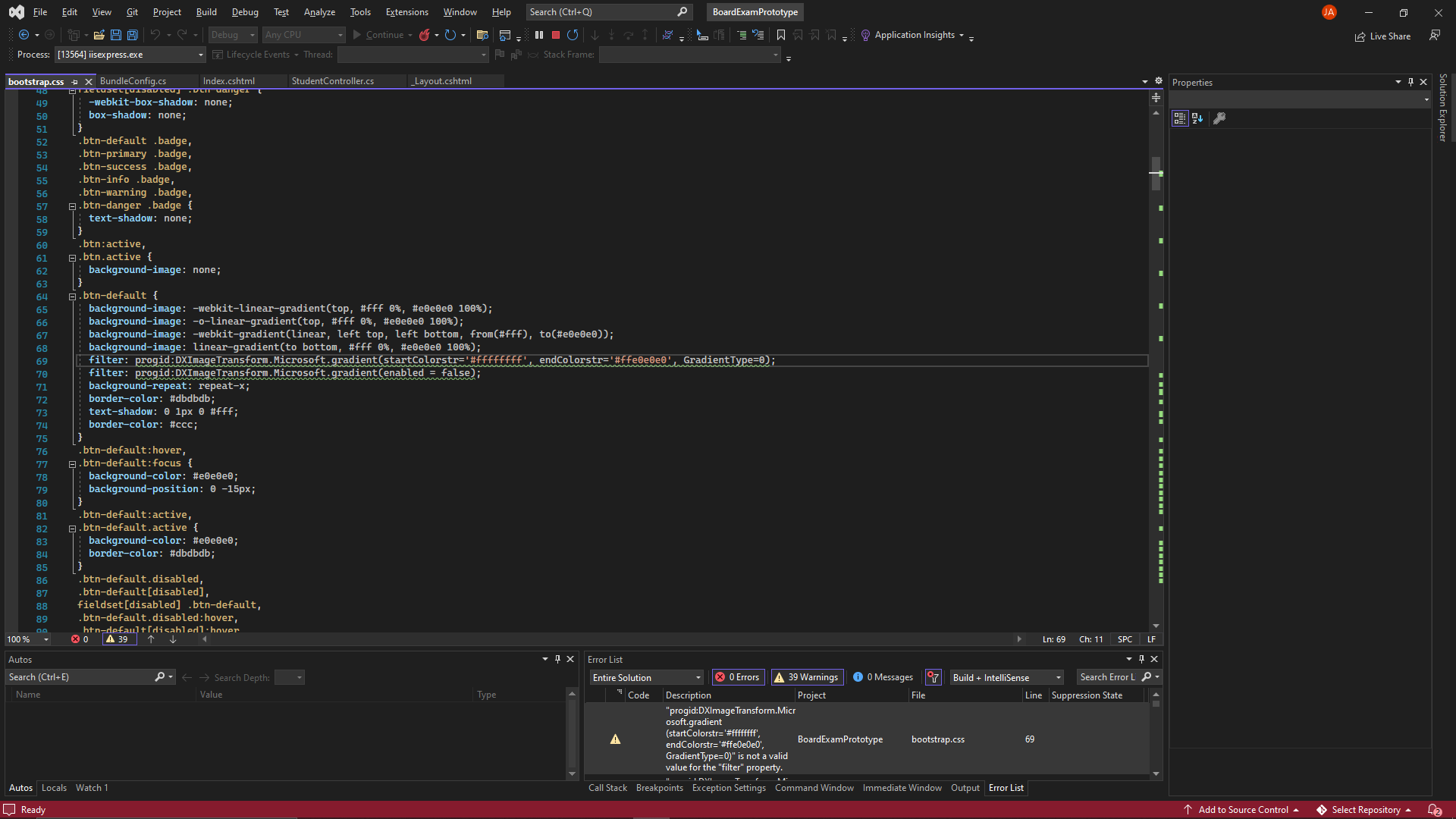Viewport: 1456px width, 819px height.
Task: Click the Hot Reload flame icon
Action: click(x=425, y=35)
